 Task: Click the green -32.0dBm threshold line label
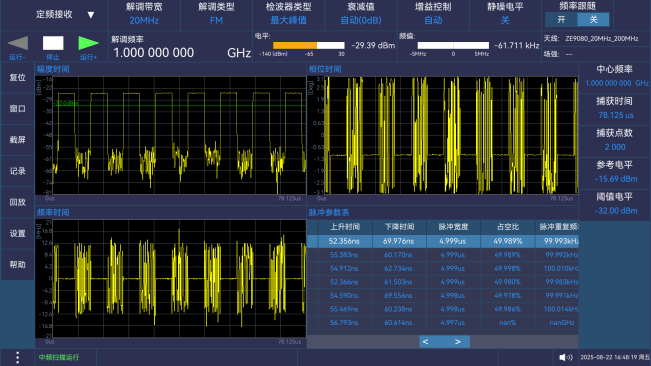(x=66, y=103)
